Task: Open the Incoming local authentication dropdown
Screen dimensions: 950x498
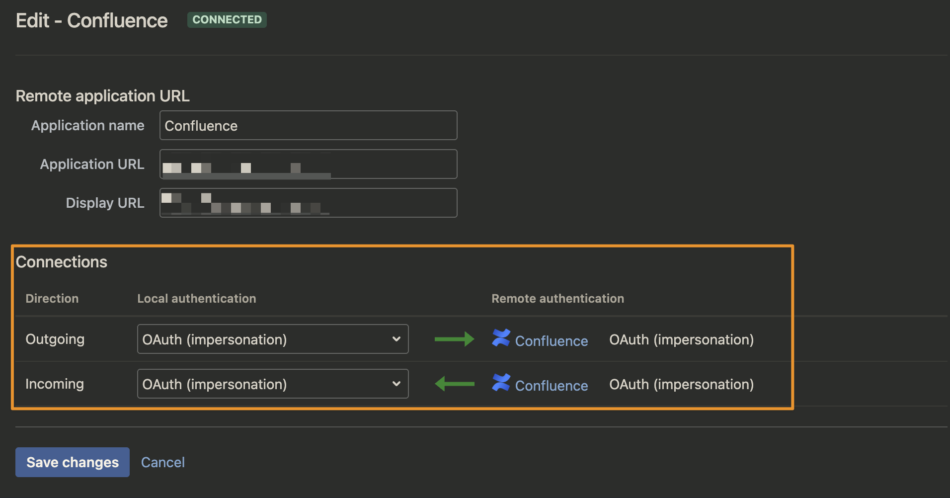Action: (273, 384)
